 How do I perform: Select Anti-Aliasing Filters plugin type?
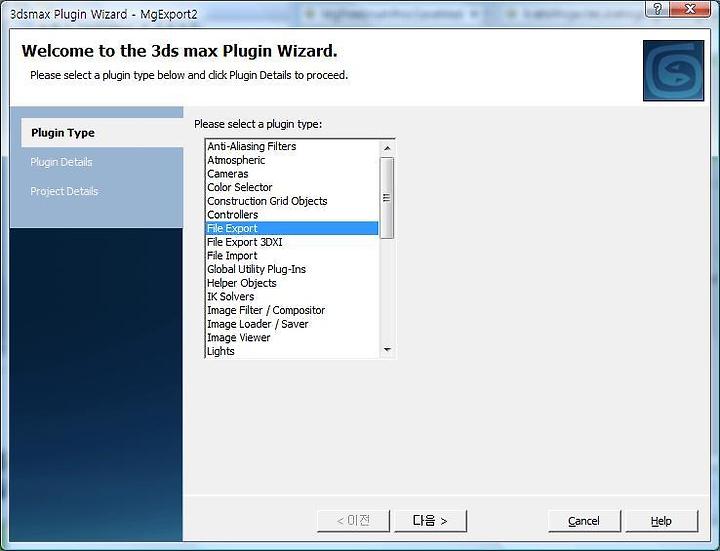(x=292, y=146)
